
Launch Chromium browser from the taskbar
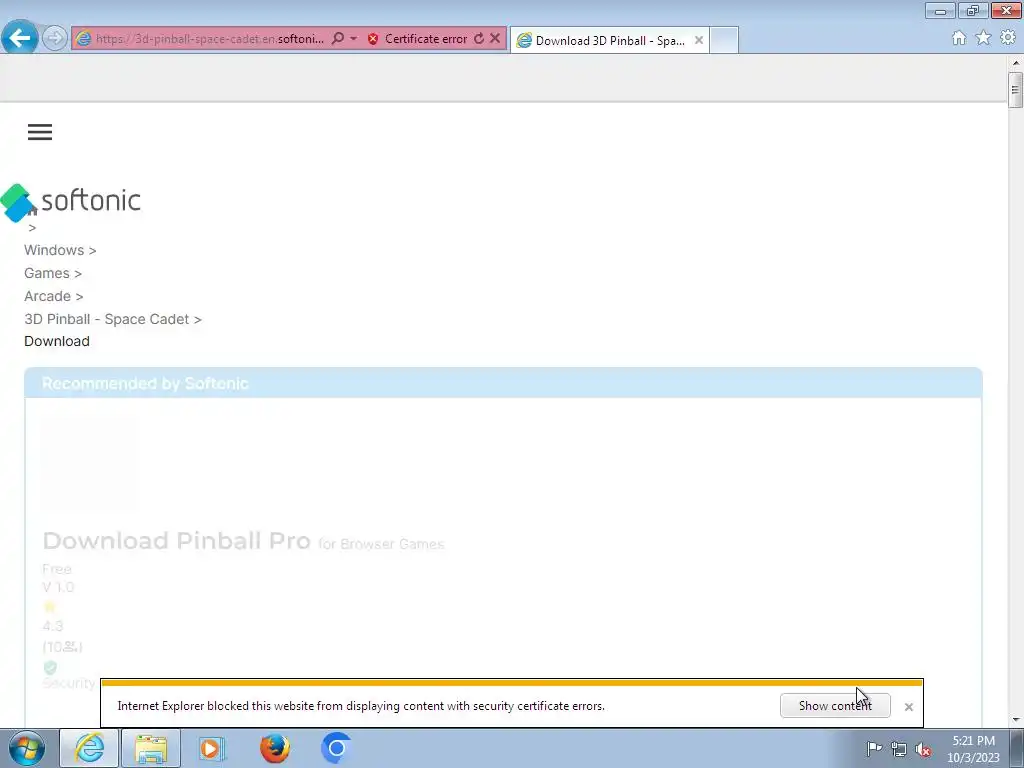pyautogui.click(x=336, y=748)
